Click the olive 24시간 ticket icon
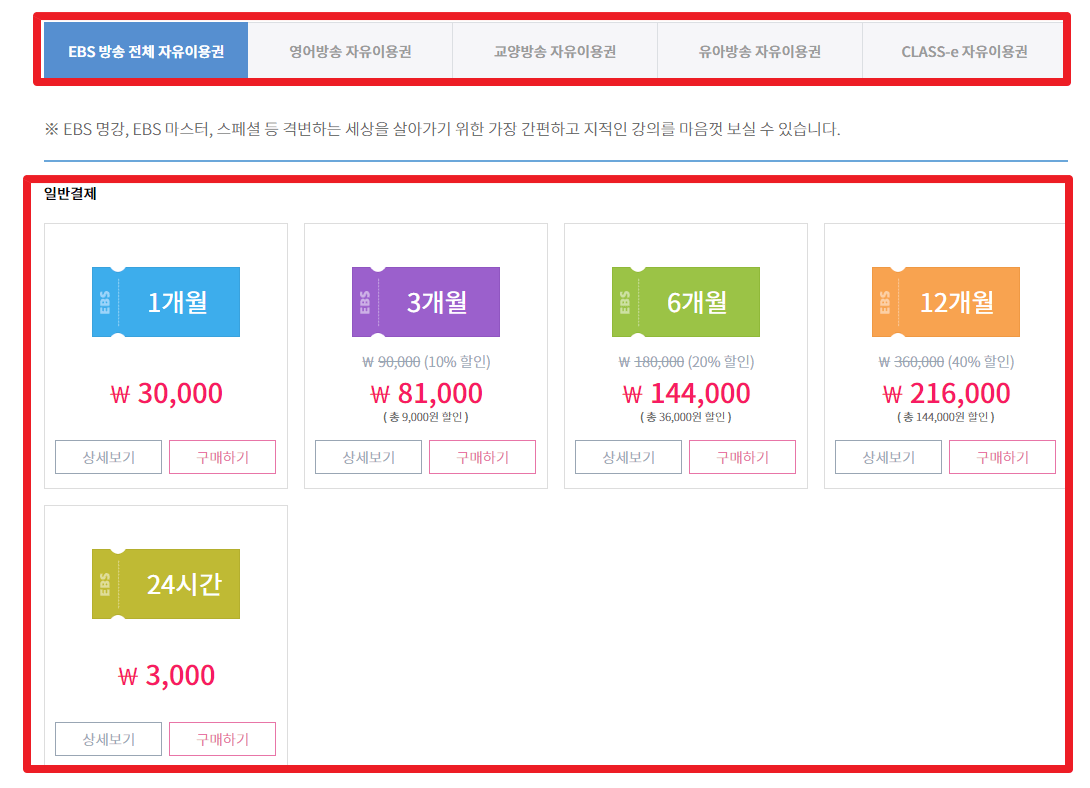The image size is (1090, 788). [x=166, y=584]
